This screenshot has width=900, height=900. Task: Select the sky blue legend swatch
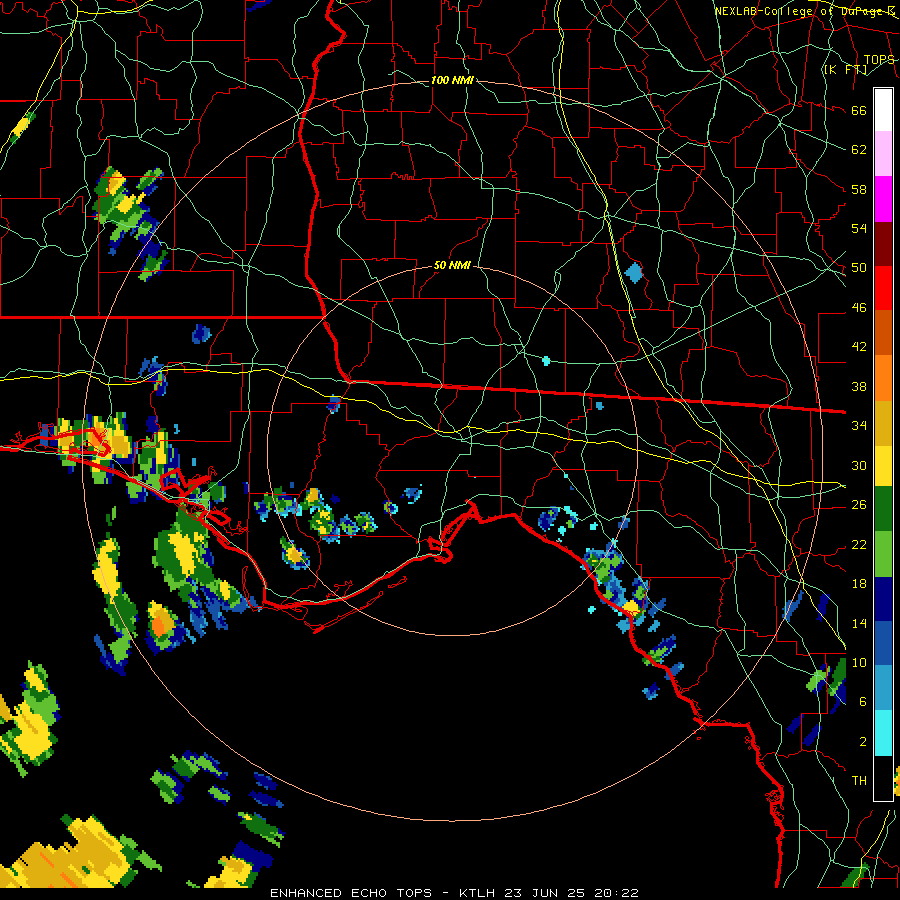point(883,688)
